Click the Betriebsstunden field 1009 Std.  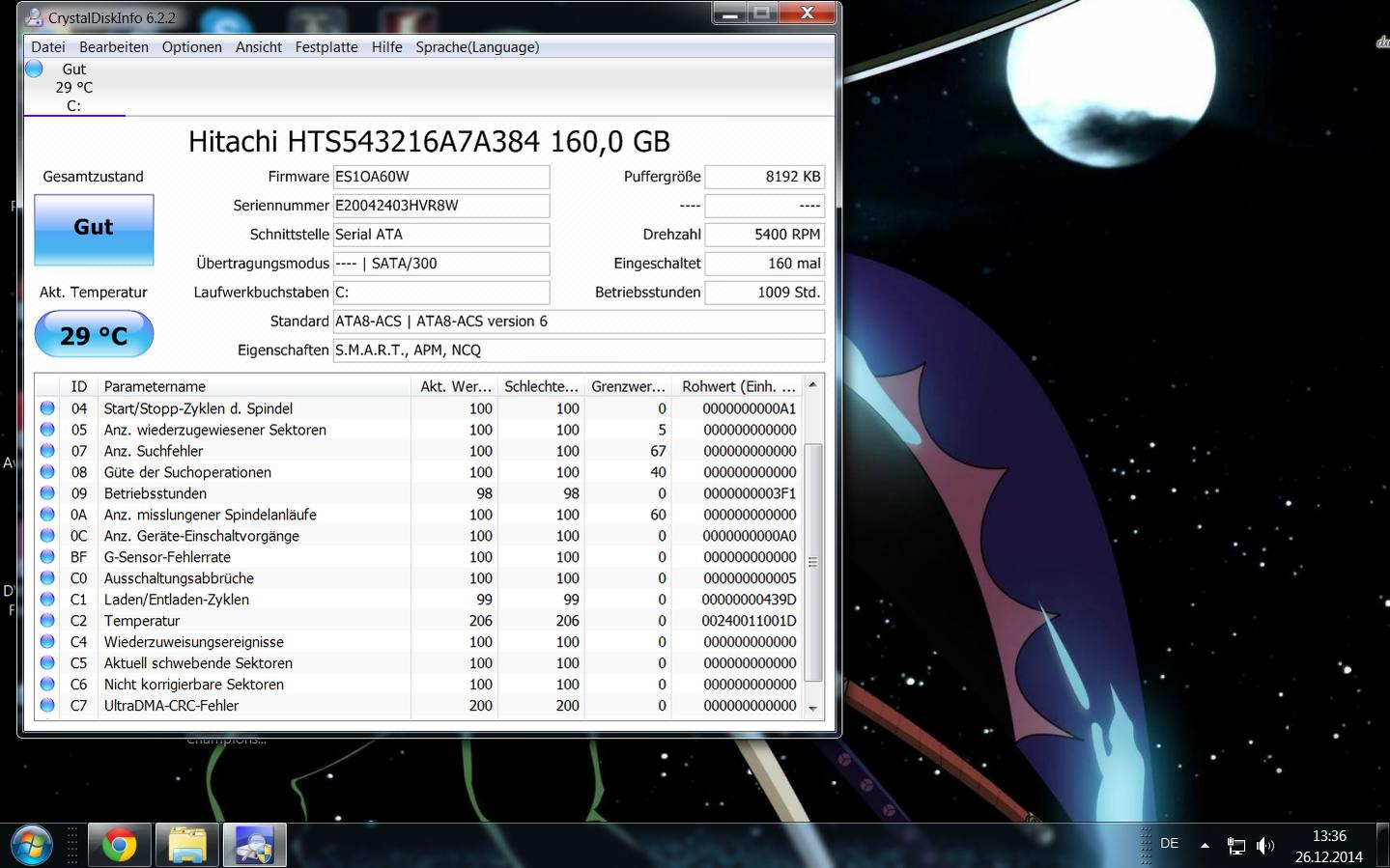[765, 293]
